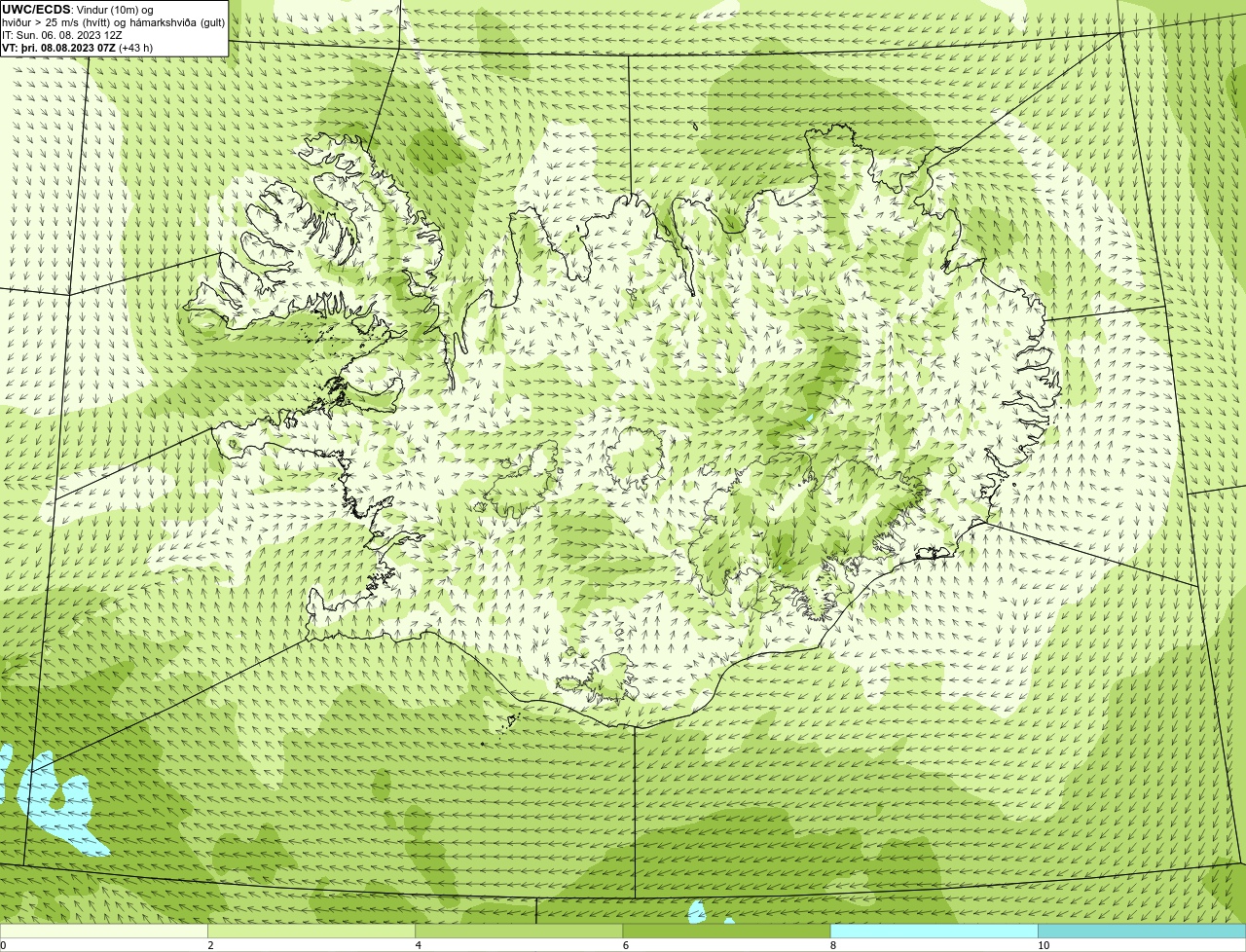Click the teal legend swatch above 10 m/s
This screenshot has height=952, width=1246.
point(1142,932)
